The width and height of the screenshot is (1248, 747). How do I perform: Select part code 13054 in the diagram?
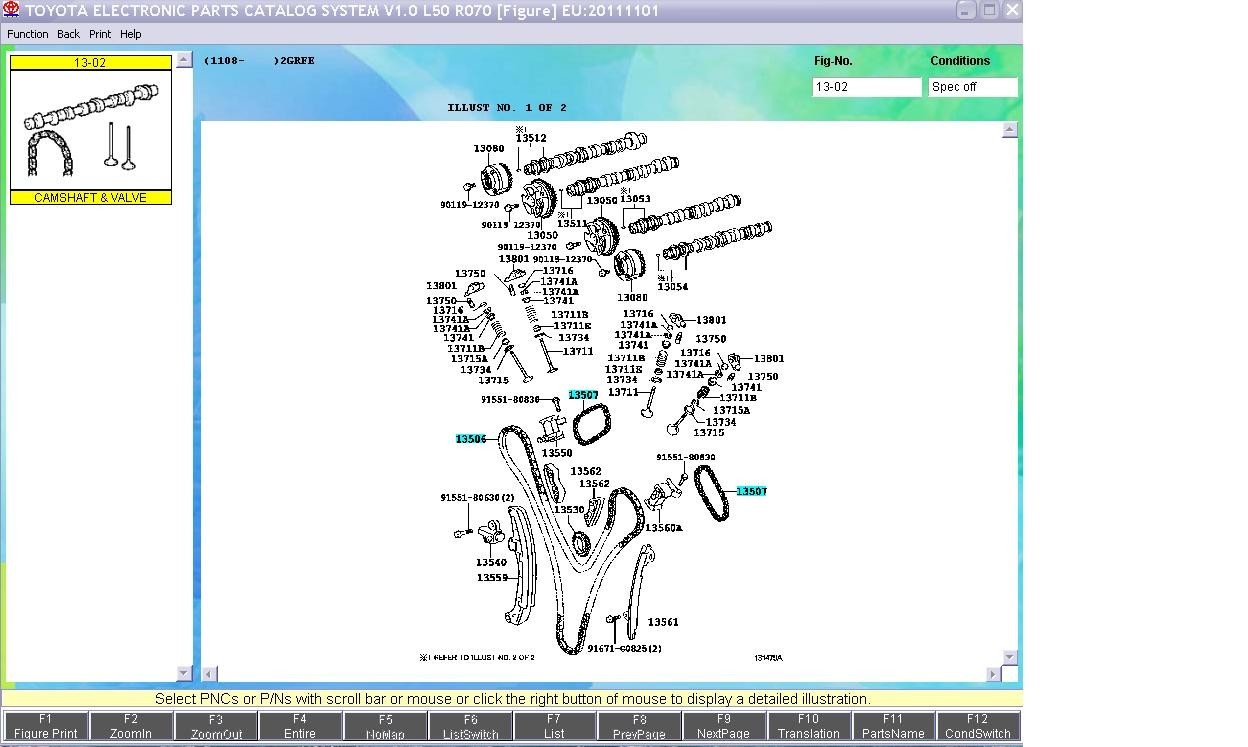coord(672,287)
